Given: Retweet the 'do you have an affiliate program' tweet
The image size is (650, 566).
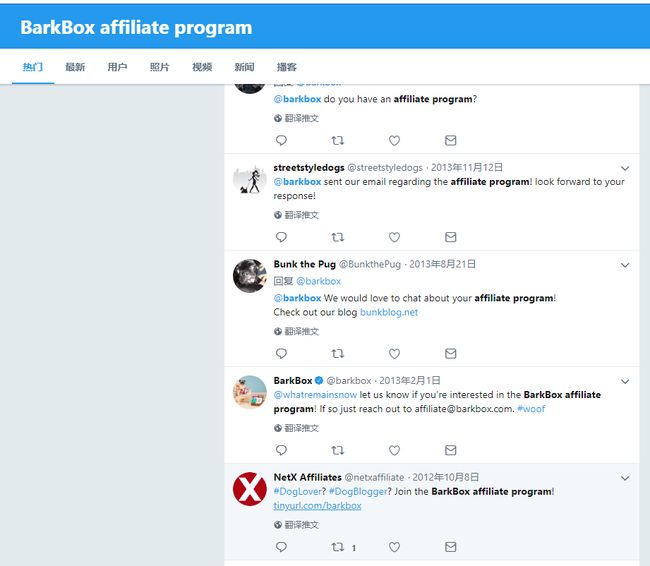Looking at the screenshot, I should (337, 141).
